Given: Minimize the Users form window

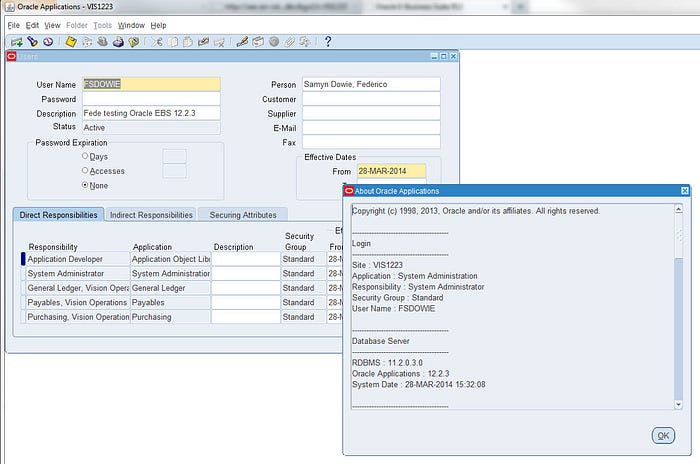Looking at the screenshot, I should click(x=434, y=56).
